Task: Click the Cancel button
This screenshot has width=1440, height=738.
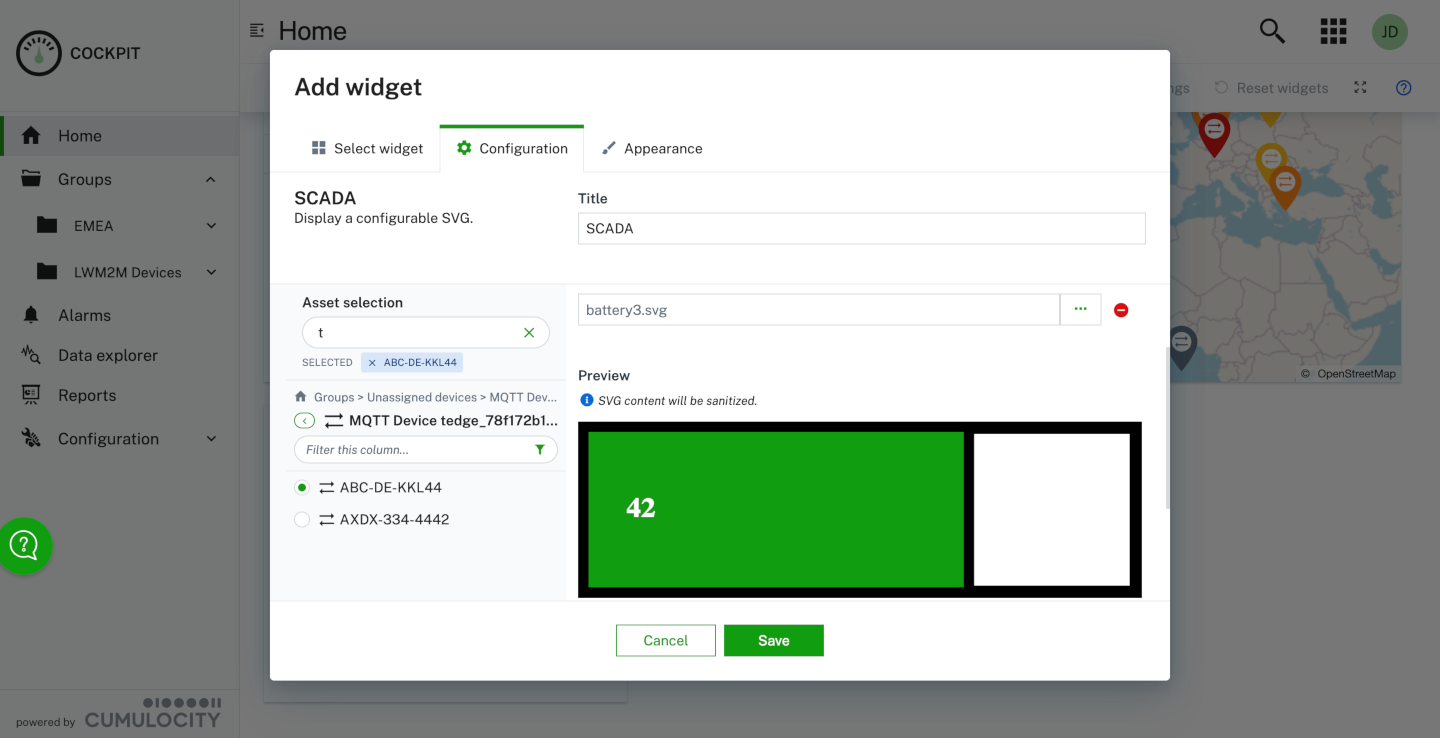Action: coord(665,641)
